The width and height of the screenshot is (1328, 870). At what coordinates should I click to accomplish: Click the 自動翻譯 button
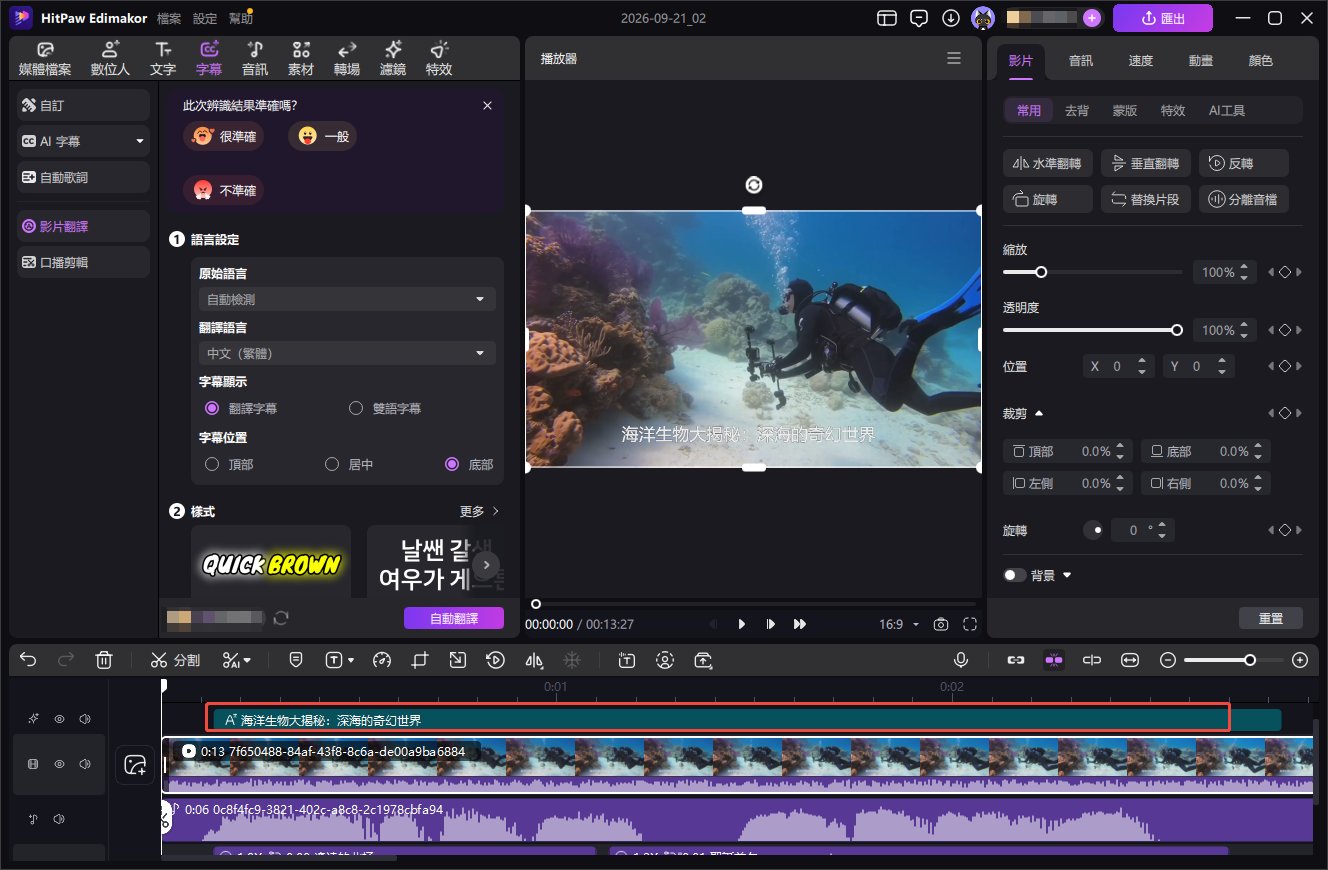[x=454, y=618]
